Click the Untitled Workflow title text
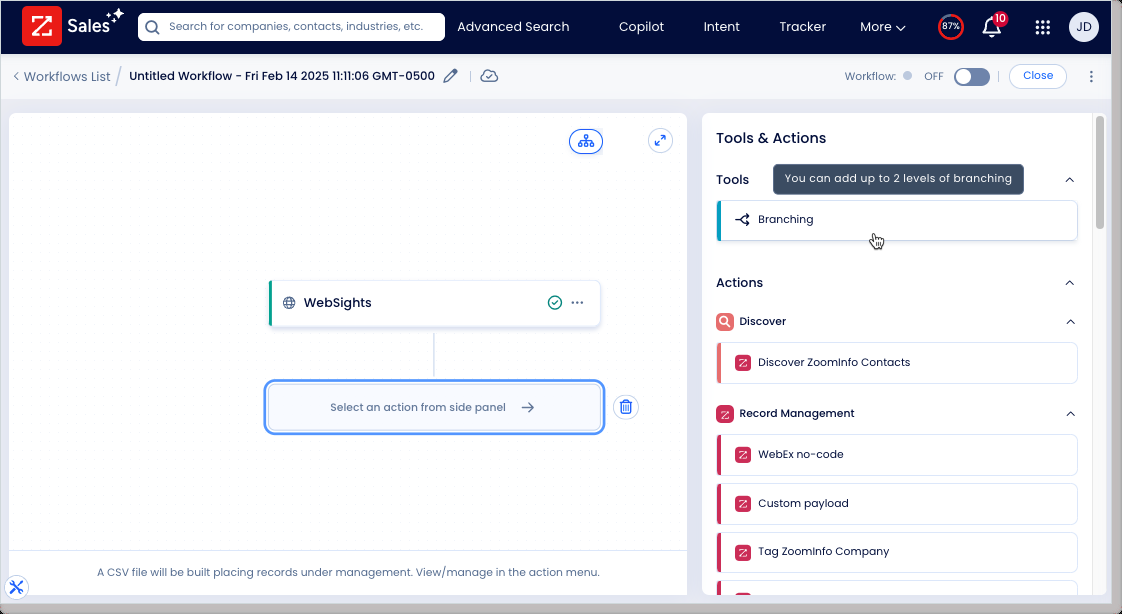This screenshot has height=614, width=1122. (281, 76)
